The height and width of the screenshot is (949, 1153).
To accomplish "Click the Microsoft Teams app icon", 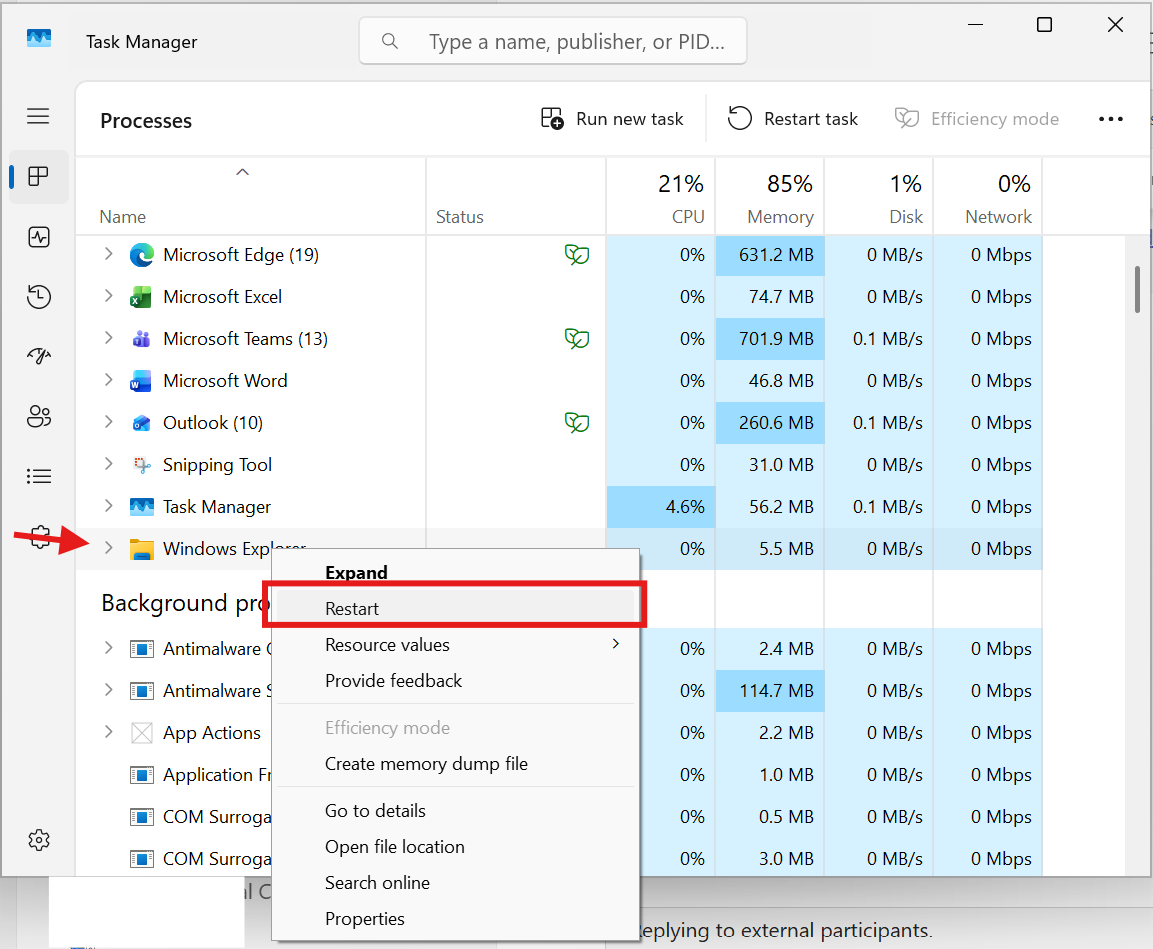I will [141, 339].
